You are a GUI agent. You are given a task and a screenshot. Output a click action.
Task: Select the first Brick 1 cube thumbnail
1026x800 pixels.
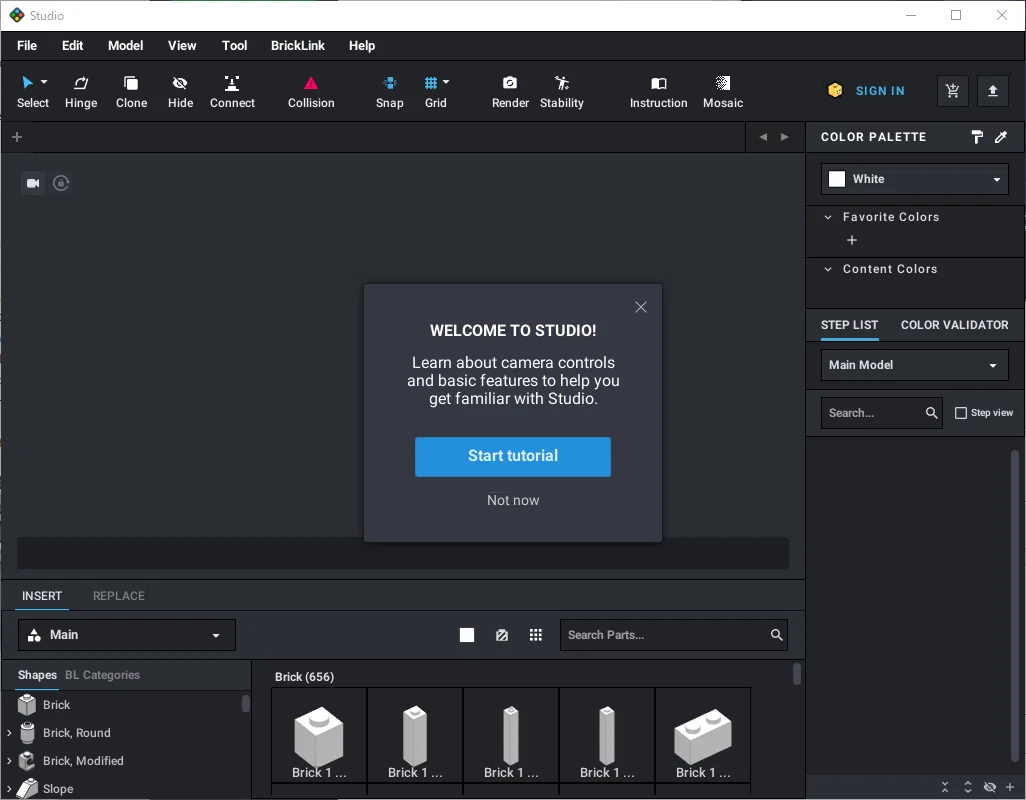pyautogui.click(x=319, y=735)
